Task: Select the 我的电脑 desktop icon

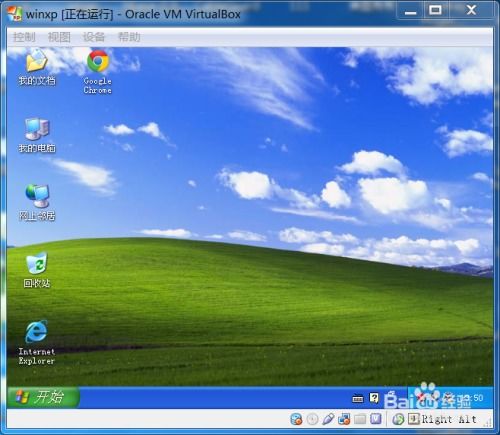Action: click(37, 135)
